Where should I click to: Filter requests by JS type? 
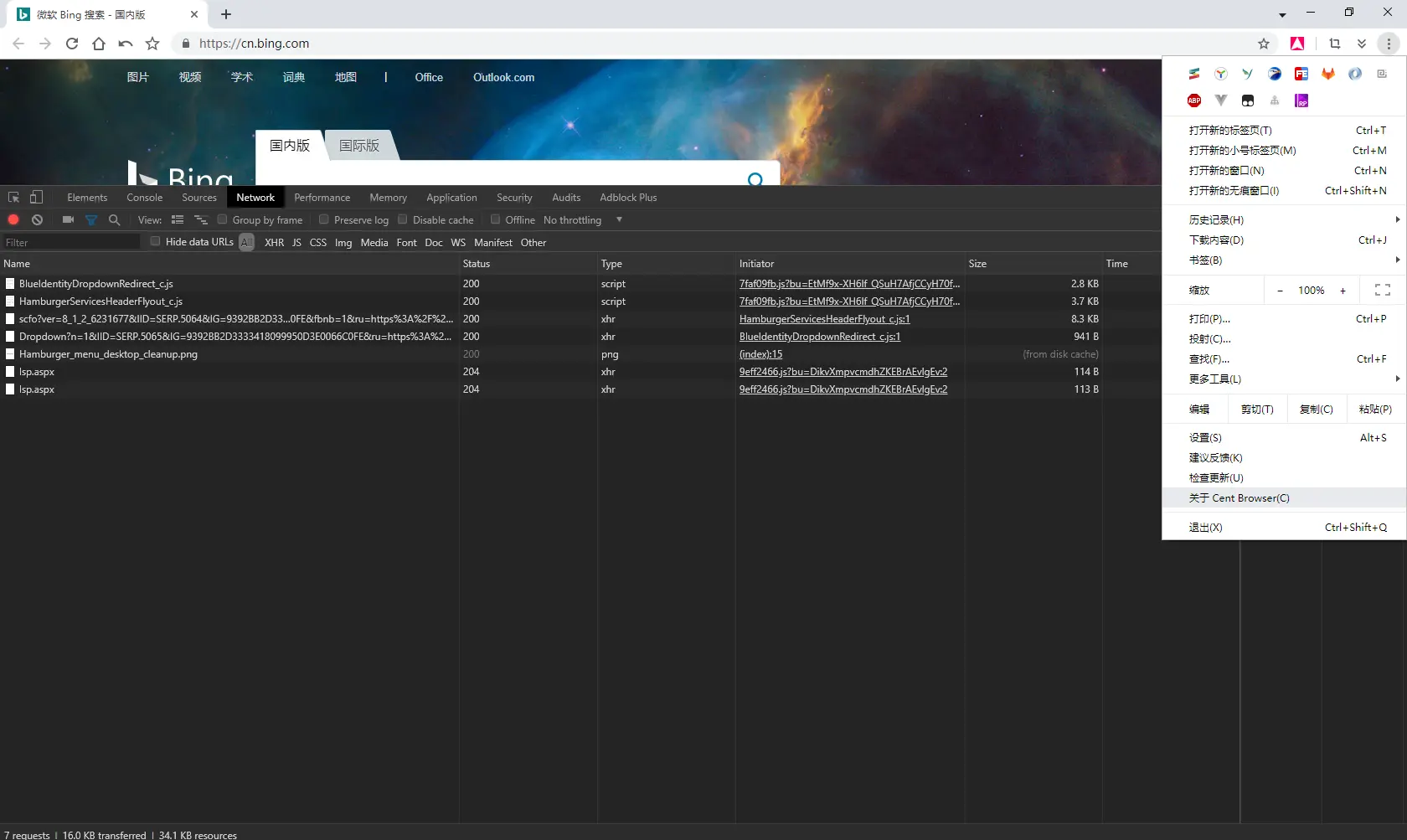click(296, 243)
